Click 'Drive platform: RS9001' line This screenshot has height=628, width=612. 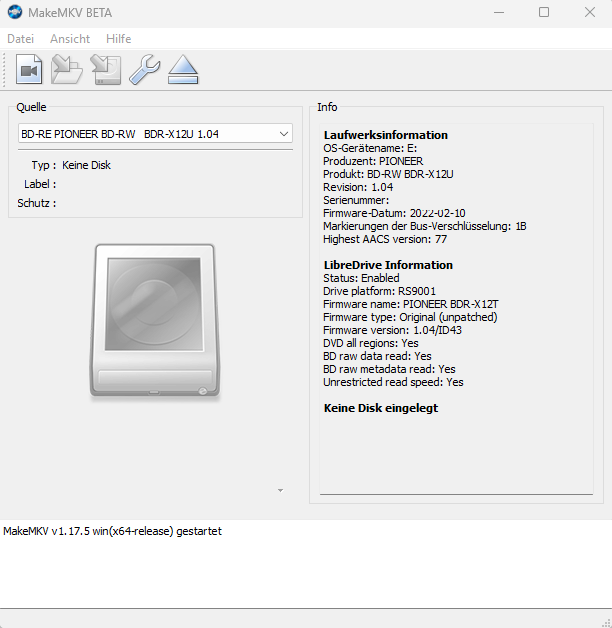[x=379, y=291]
